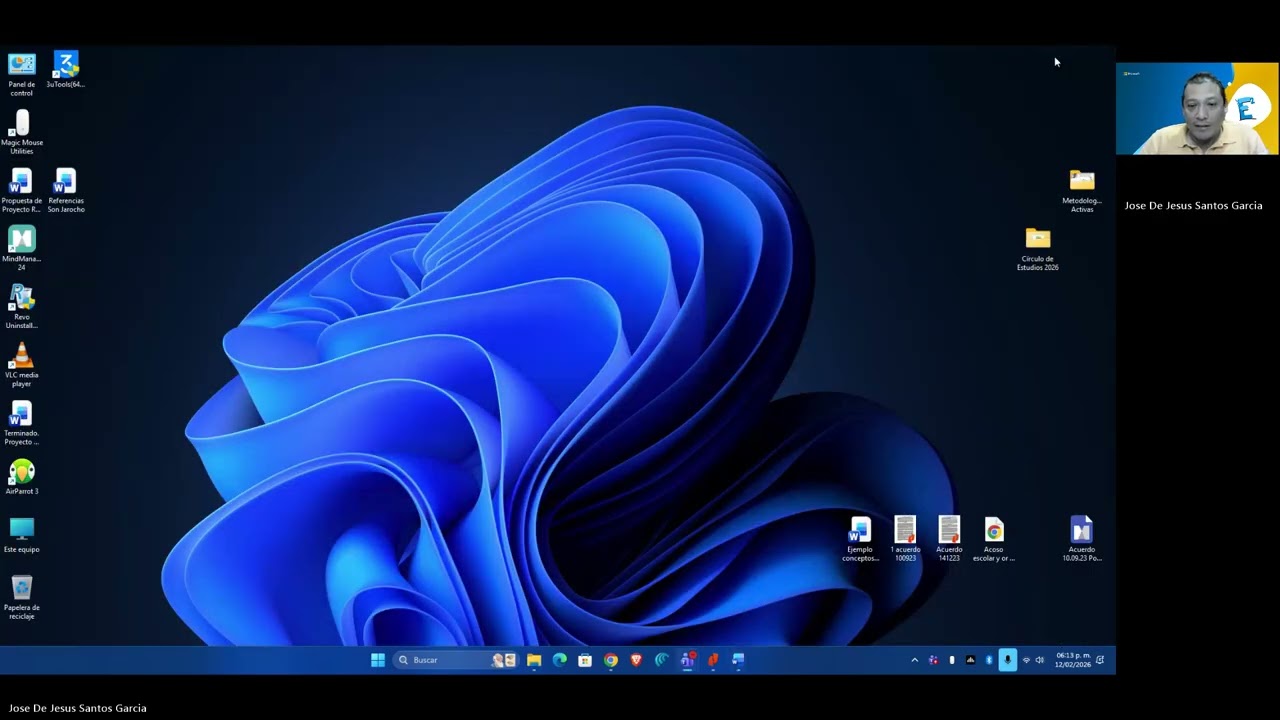
Task: Select the Papelera de reciclaje icon
Action: pos(22,597)
